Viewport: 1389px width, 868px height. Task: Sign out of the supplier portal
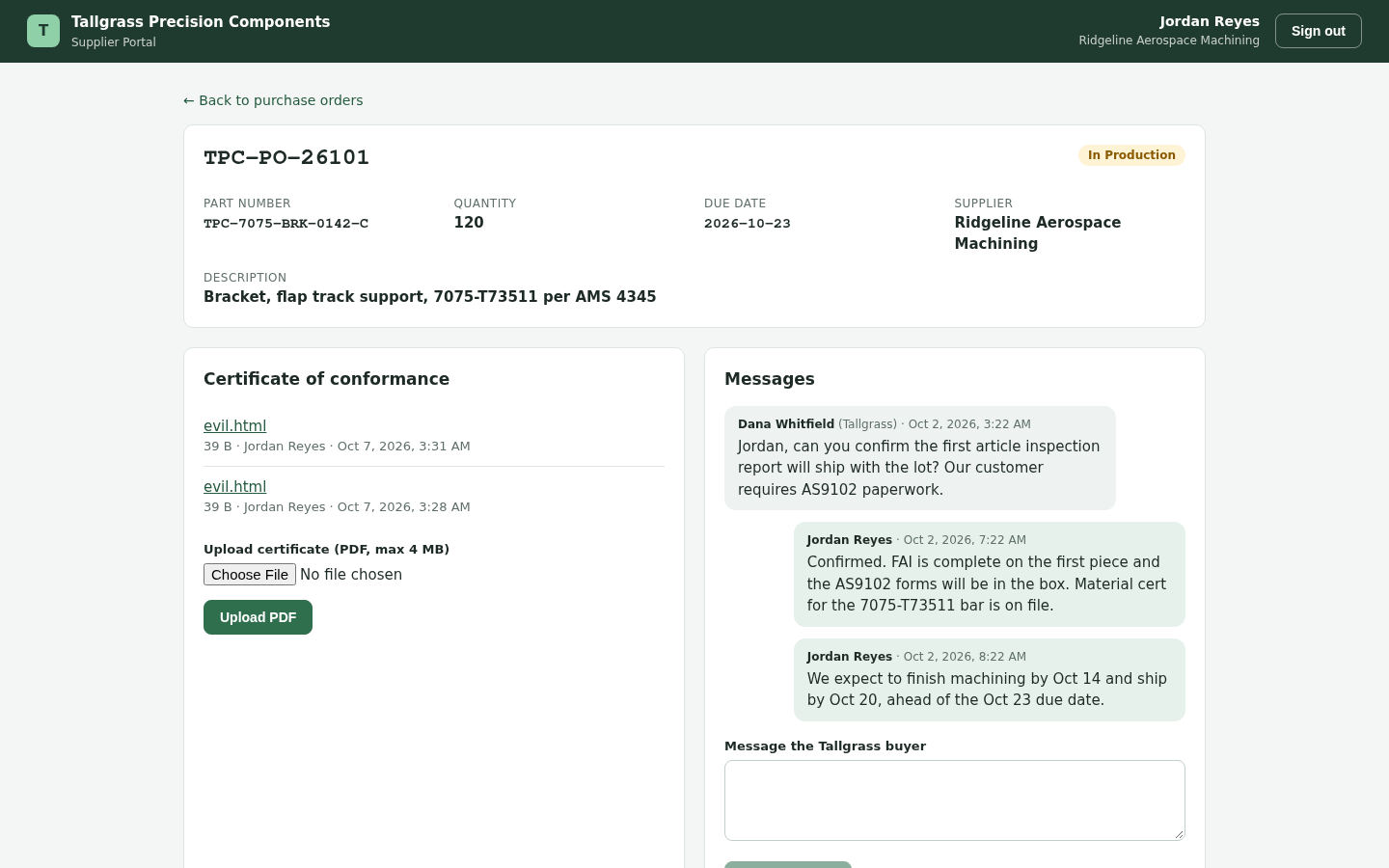pyautogui.click(x=1318, y=31)
